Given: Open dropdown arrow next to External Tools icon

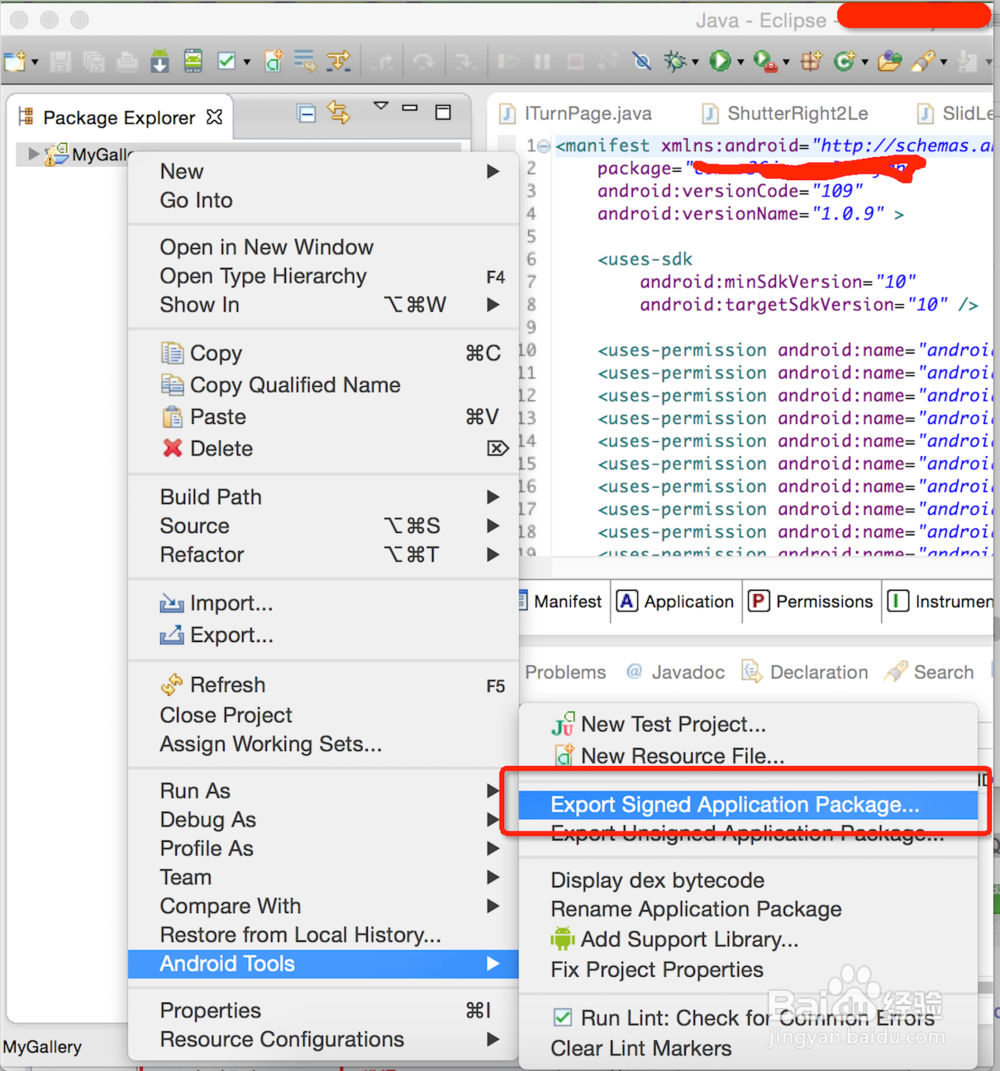Looking at the screenshot, I should (x=786, y=62).
